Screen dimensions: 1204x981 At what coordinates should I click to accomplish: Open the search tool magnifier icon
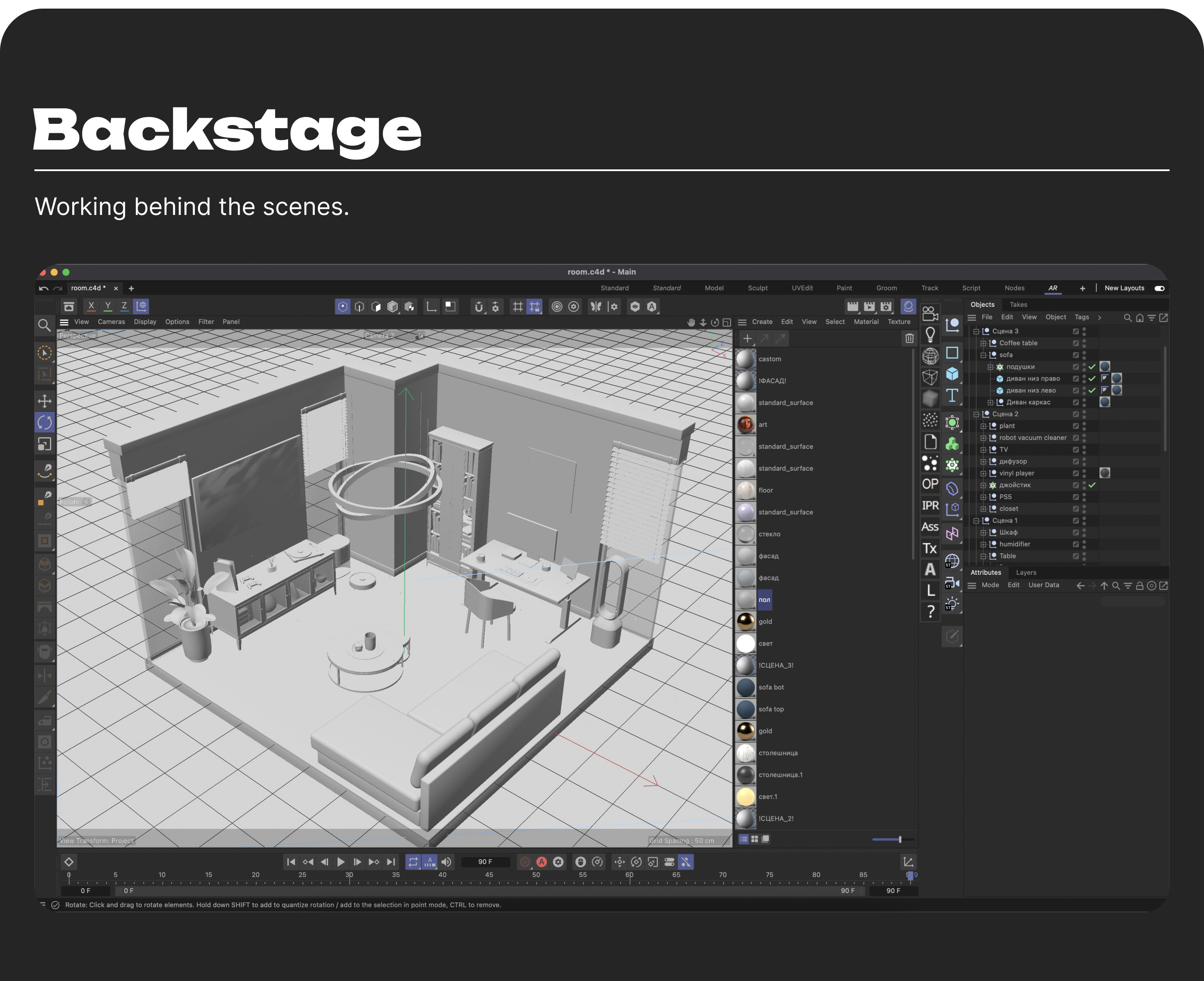[x=43, y=325]
